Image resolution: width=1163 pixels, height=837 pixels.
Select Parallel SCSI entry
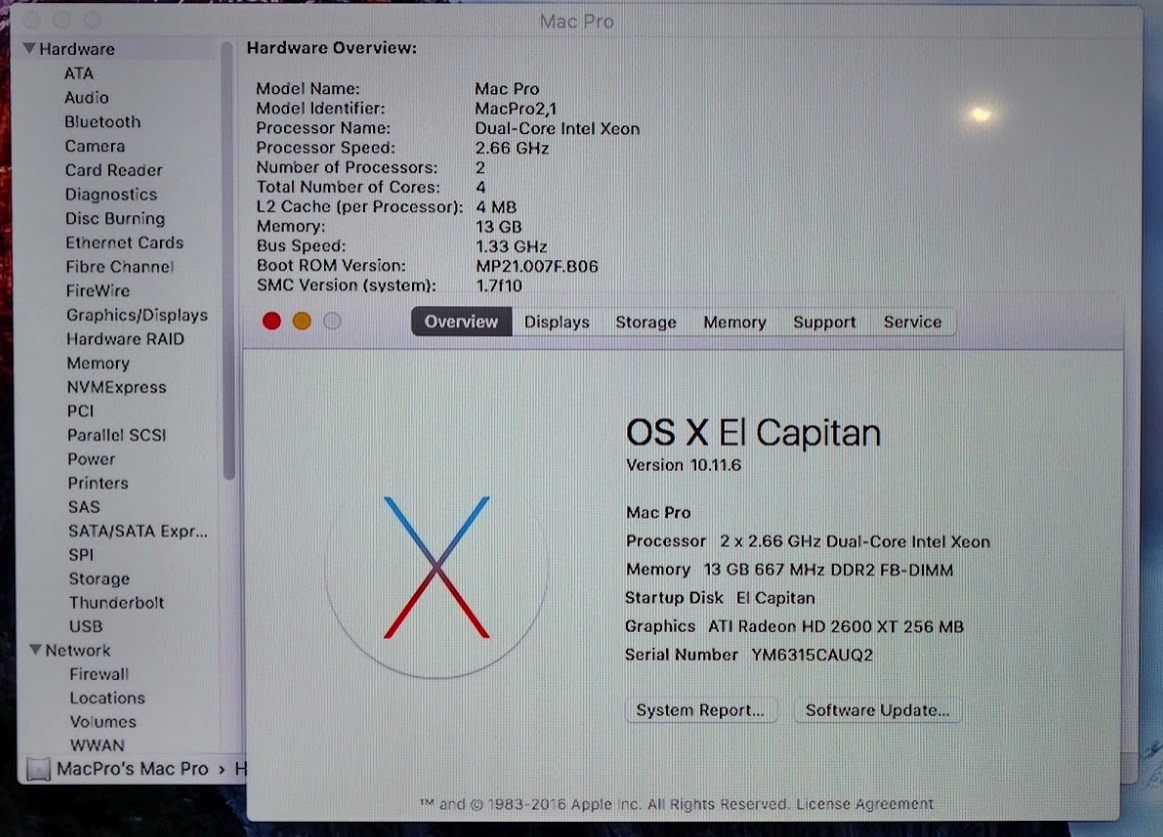(116, 435)
